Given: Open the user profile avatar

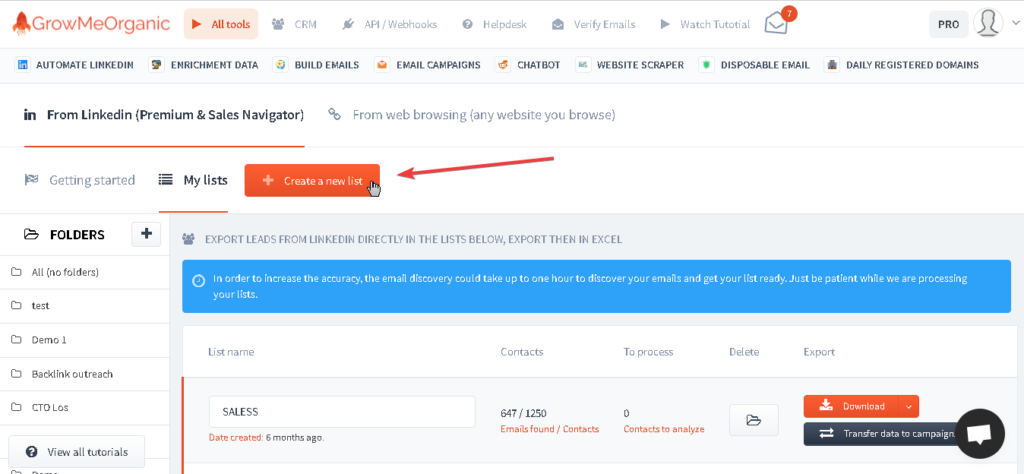Looking at the screenshot, I should (988, 23).
